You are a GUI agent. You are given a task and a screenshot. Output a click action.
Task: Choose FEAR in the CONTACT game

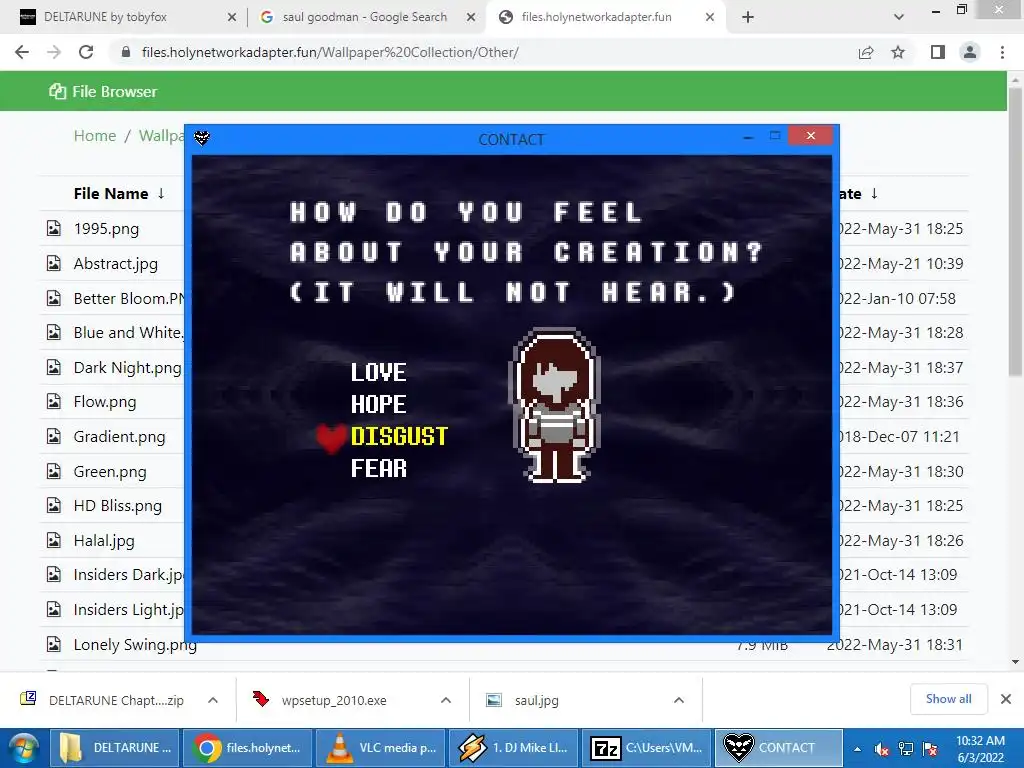coord(379,468)
